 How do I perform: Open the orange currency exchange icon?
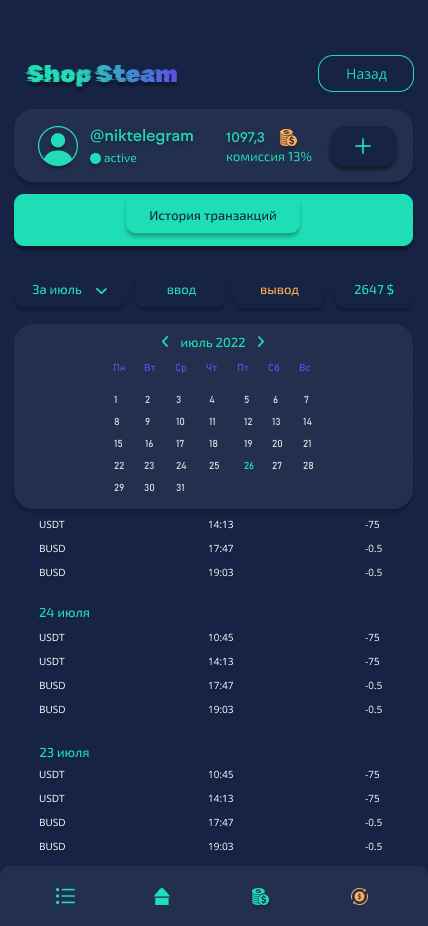pos(359,896)
